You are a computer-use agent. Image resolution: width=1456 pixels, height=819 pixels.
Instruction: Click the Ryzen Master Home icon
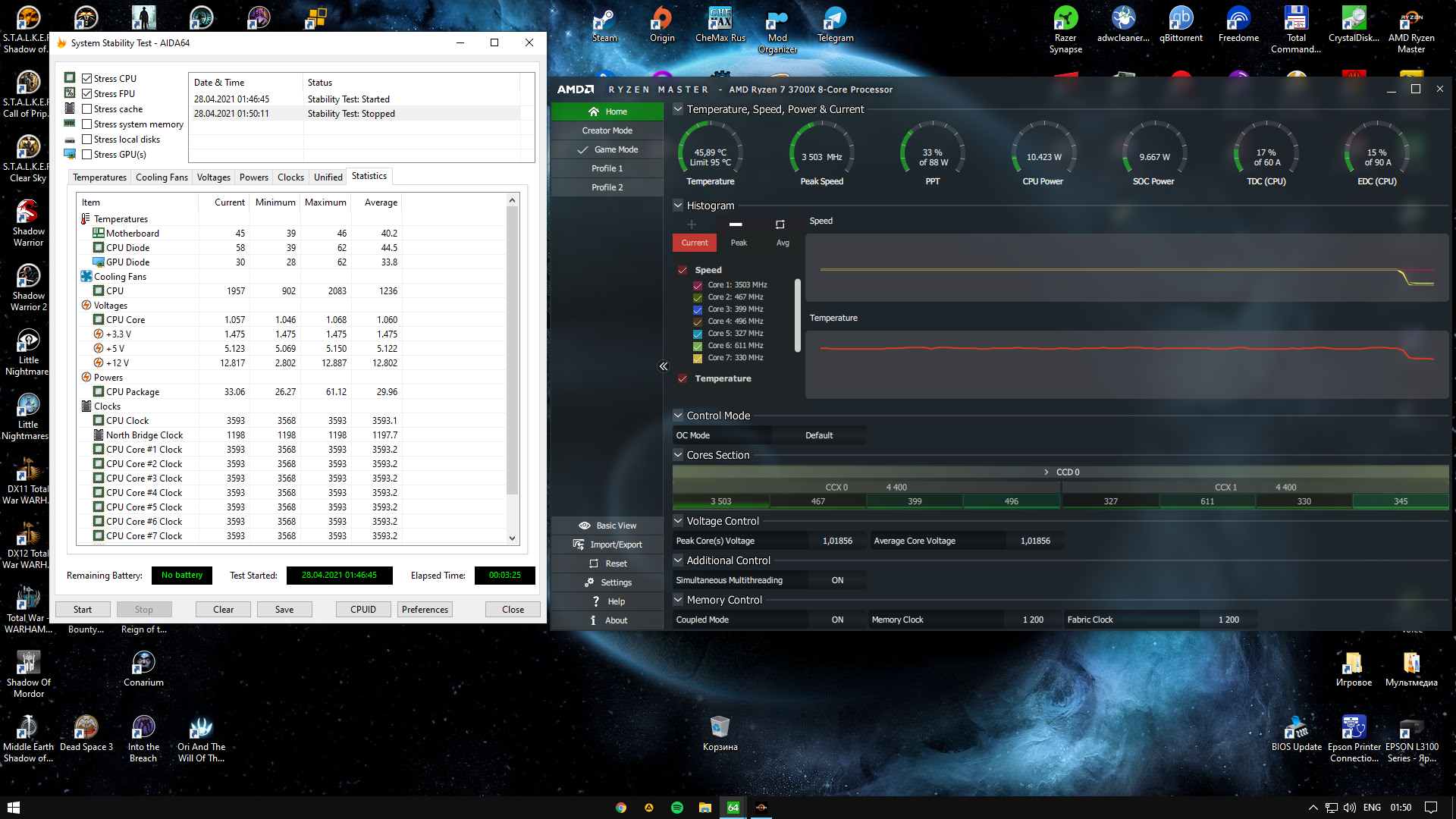(x=593, y=111)
